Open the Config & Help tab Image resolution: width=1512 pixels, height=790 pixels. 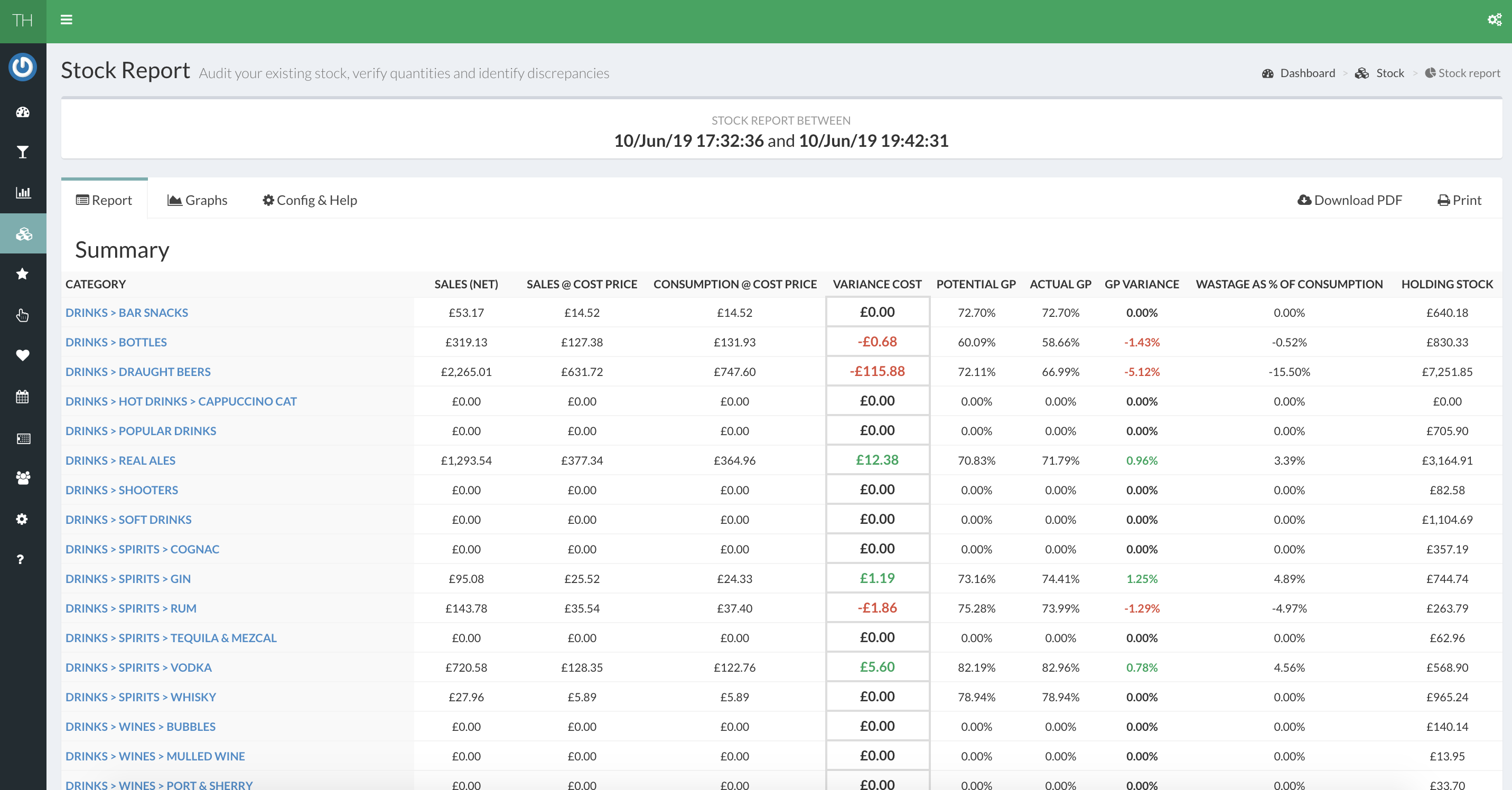310,200
